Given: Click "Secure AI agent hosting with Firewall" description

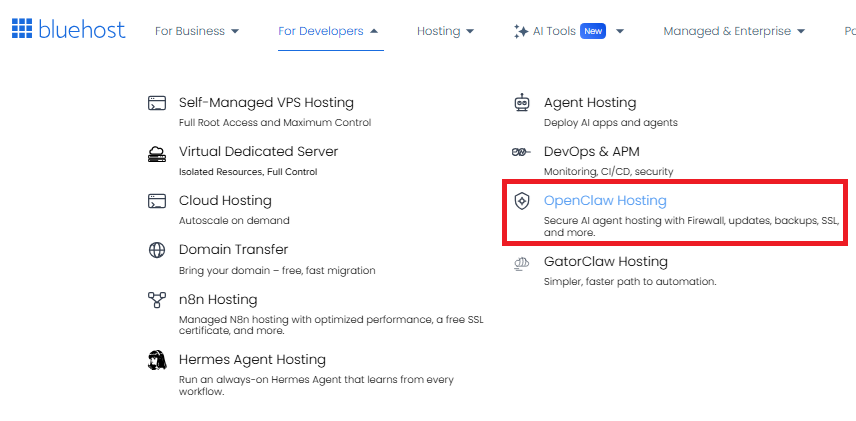Looking at the screenshot, I should click(691, 227).
